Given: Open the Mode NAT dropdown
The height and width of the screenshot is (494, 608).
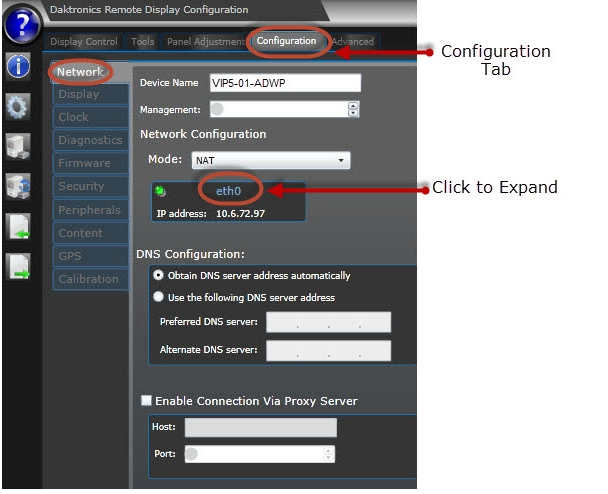Looking at the screenshot, I should click(x=271, y=160).
